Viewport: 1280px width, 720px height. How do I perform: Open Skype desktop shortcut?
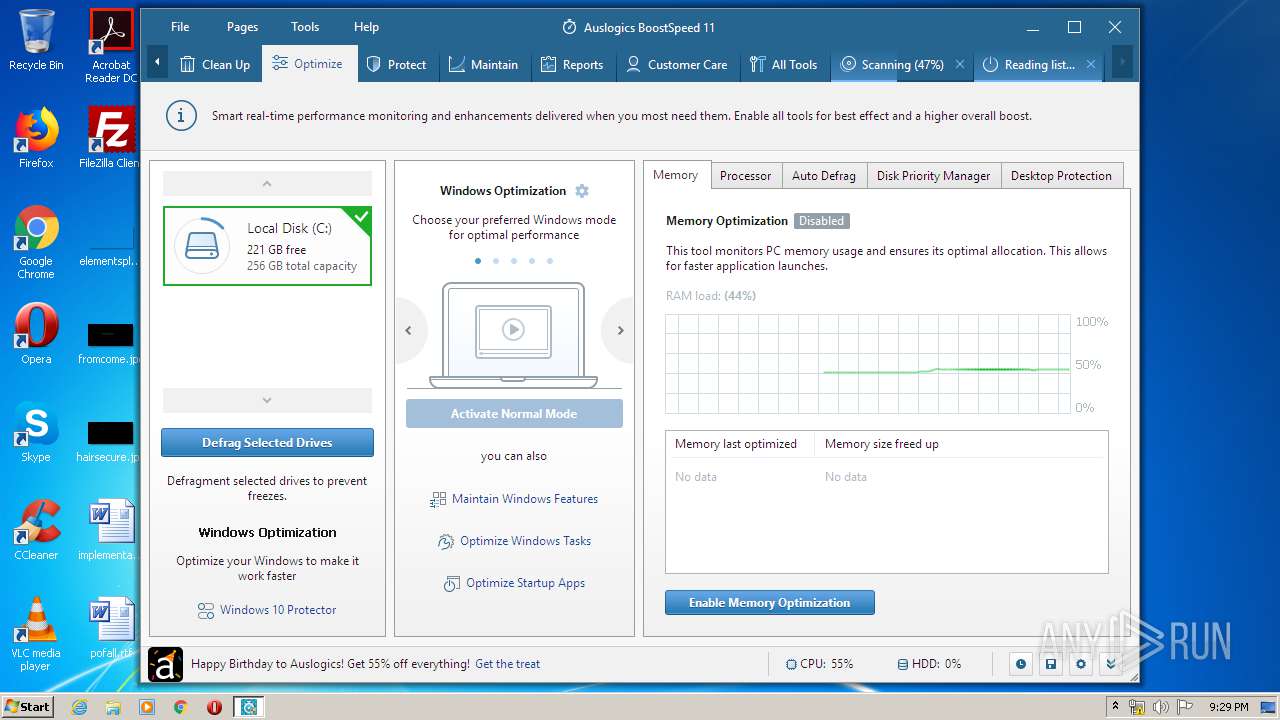pos(36,432)
